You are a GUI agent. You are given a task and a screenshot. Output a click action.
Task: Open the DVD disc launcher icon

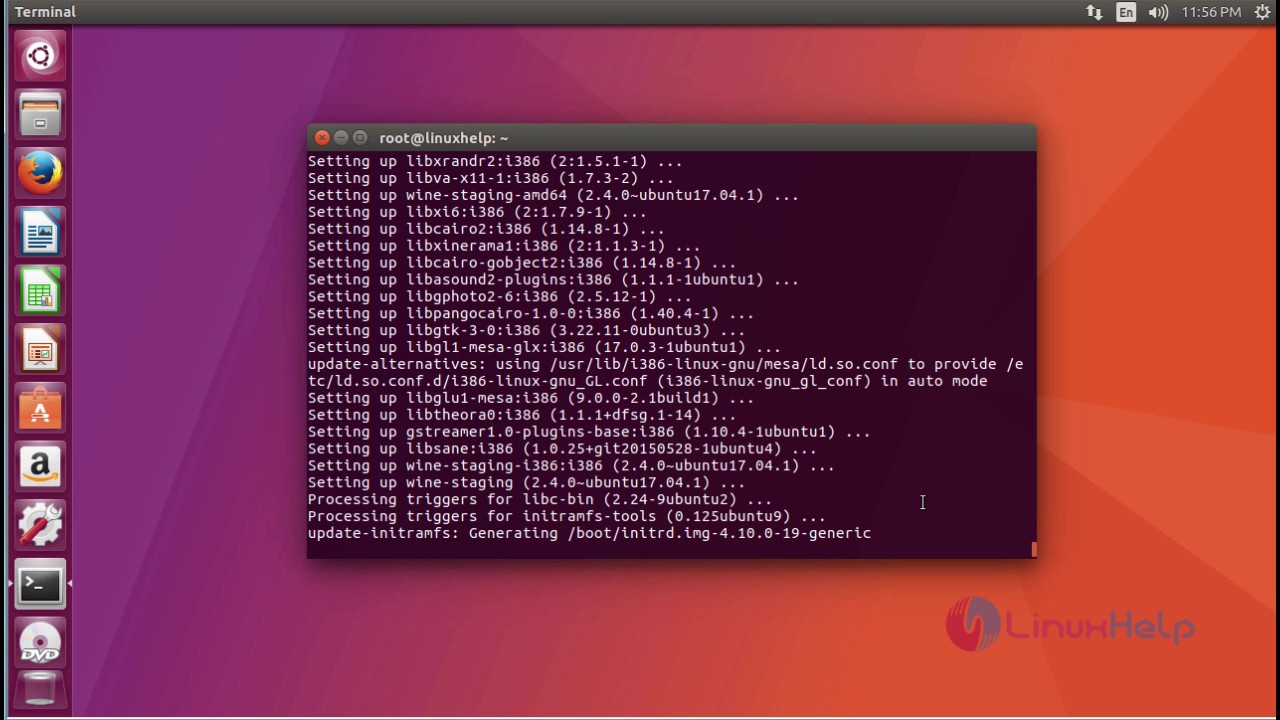[x=40, y=644]
